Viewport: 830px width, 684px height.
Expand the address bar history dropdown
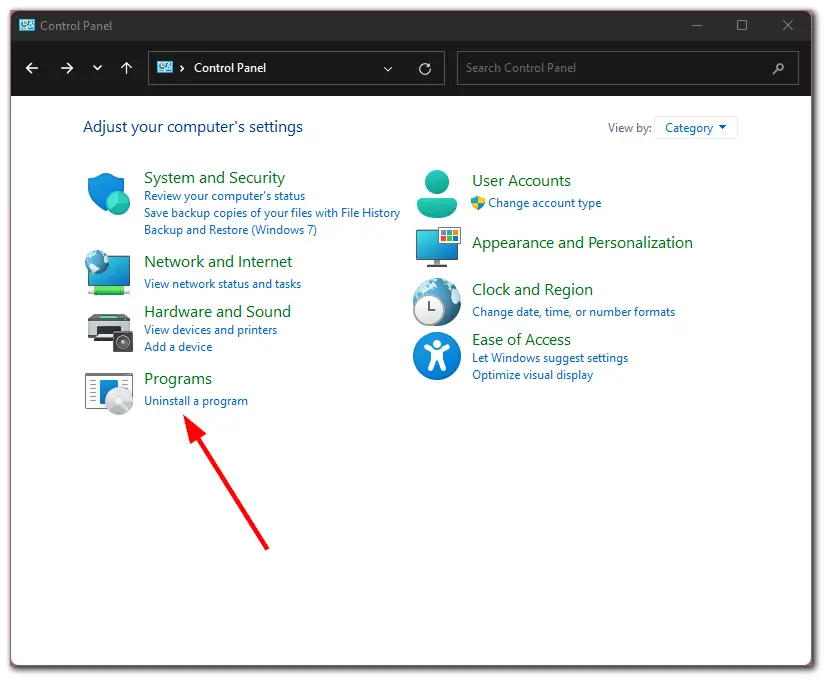click(x=388, y=68)
